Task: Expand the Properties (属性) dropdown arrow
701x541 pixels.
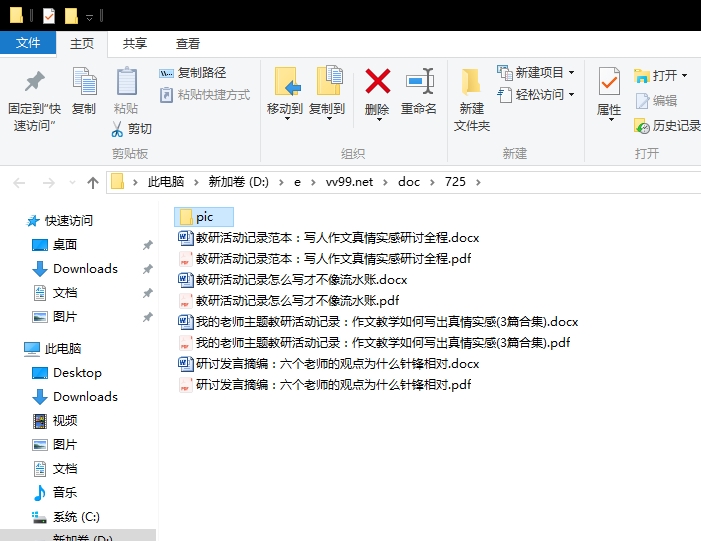Action: pyautogui.click(x=610, y=119)
